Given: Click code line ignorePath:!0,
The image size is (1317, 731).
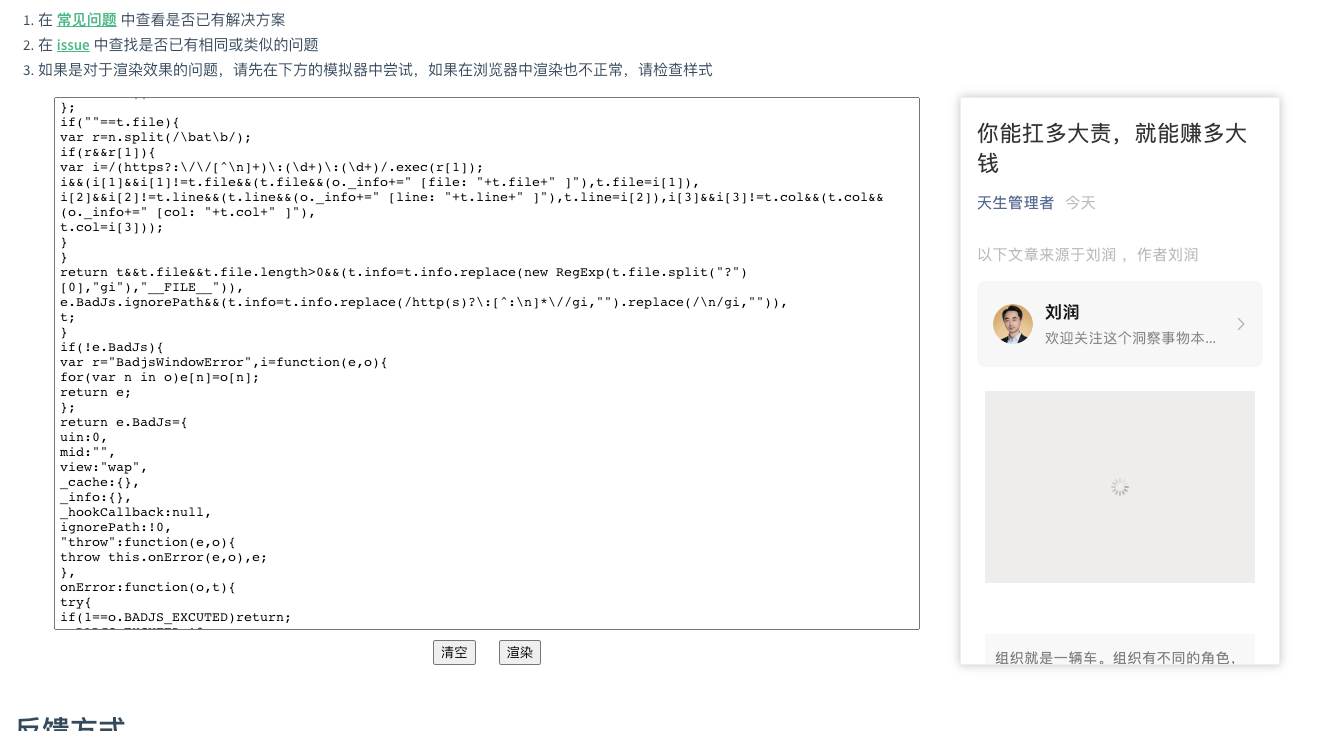Looking at the screenshot, I should (x=116, y=527).
